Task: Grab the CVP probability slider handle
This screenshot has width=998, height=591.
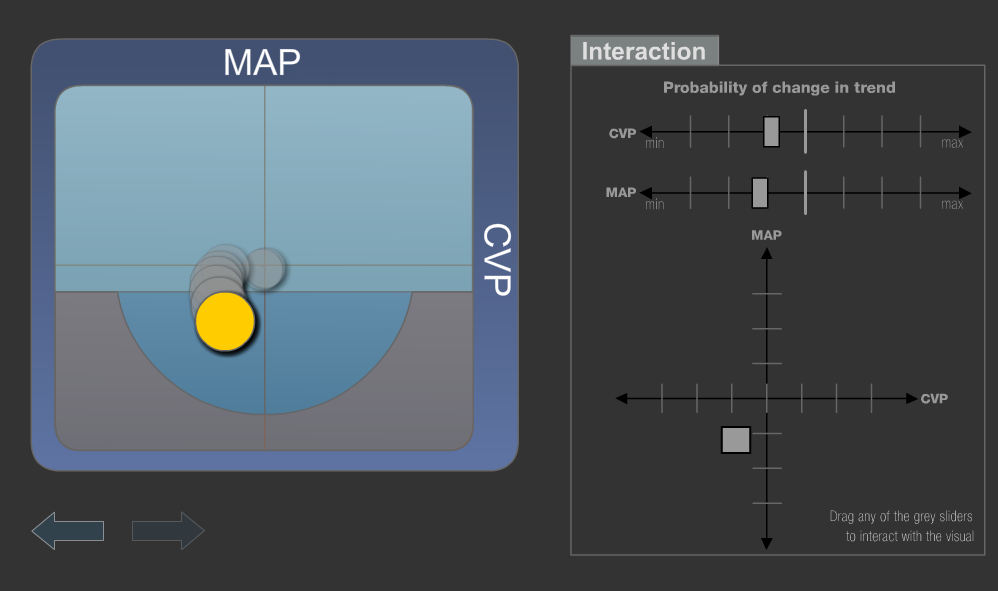Action: pyautogui.click(x=771, y=132)
